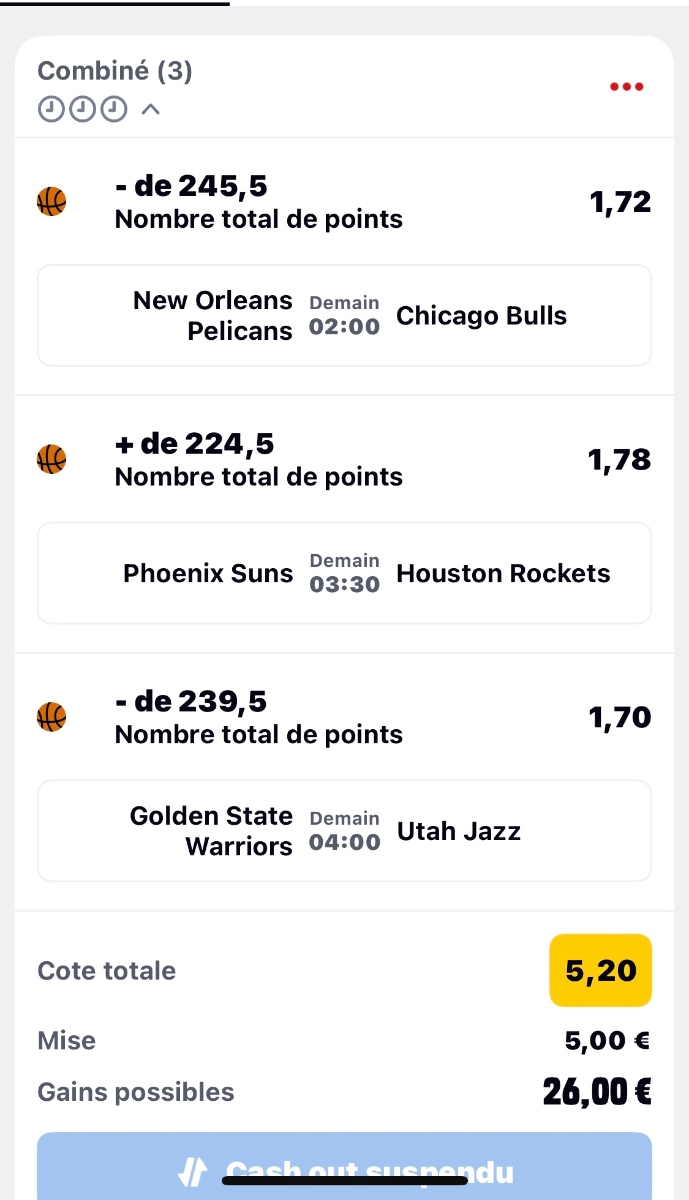Select the 'Combiné (3)' header title

coord(115,71)
